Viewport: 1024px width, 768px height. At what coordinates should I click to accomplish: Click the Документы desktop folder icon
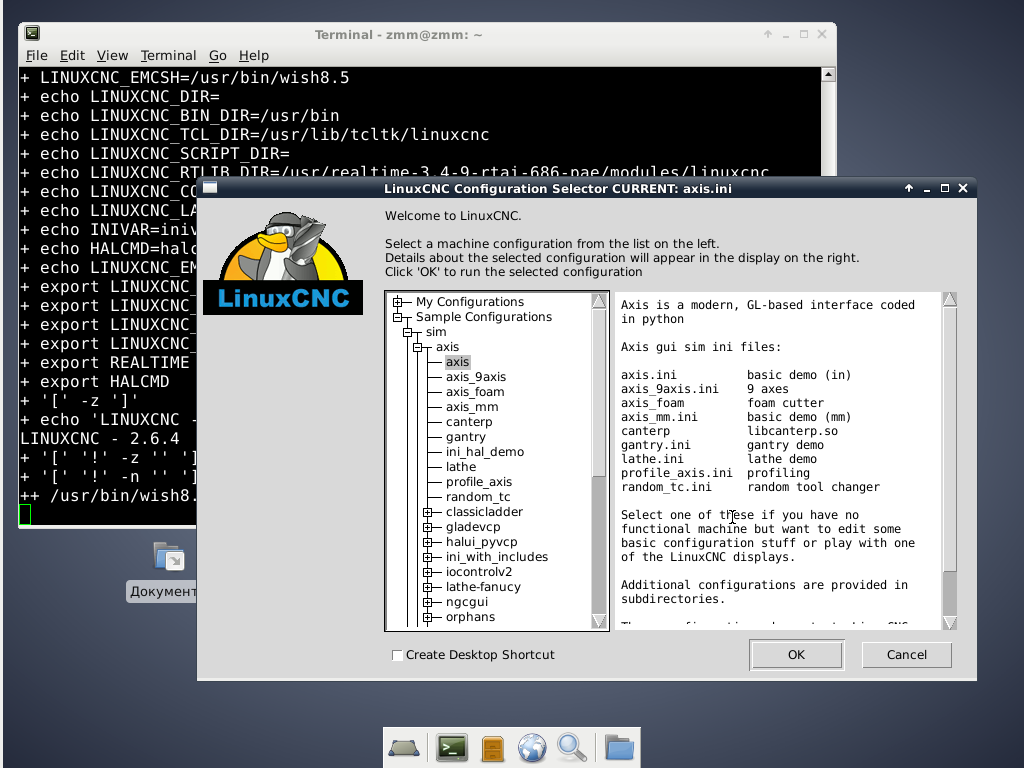[x=169, y=557]
